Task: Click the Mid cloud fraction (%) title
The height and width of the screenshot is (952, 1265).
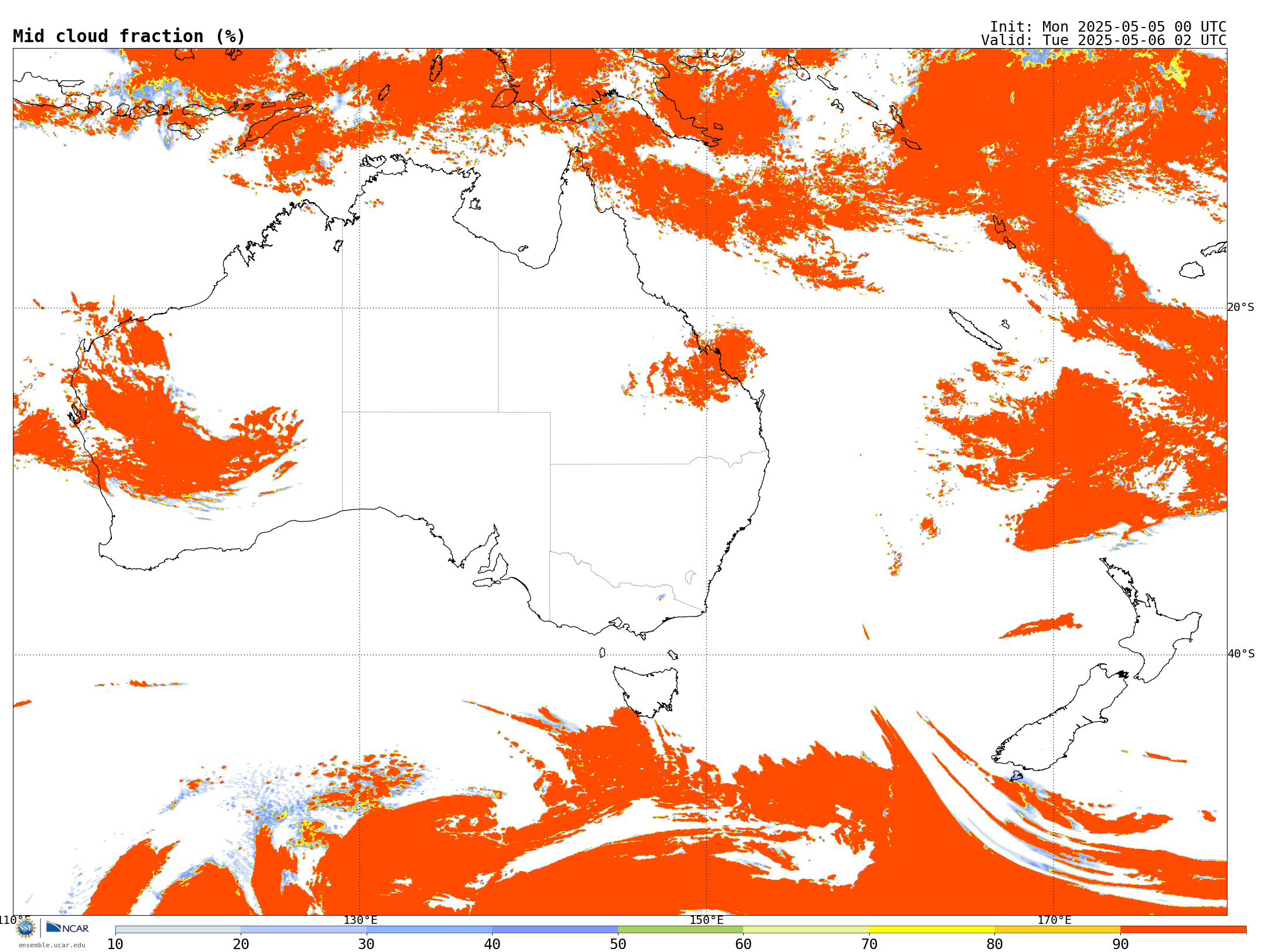Action: pos(129,36)
